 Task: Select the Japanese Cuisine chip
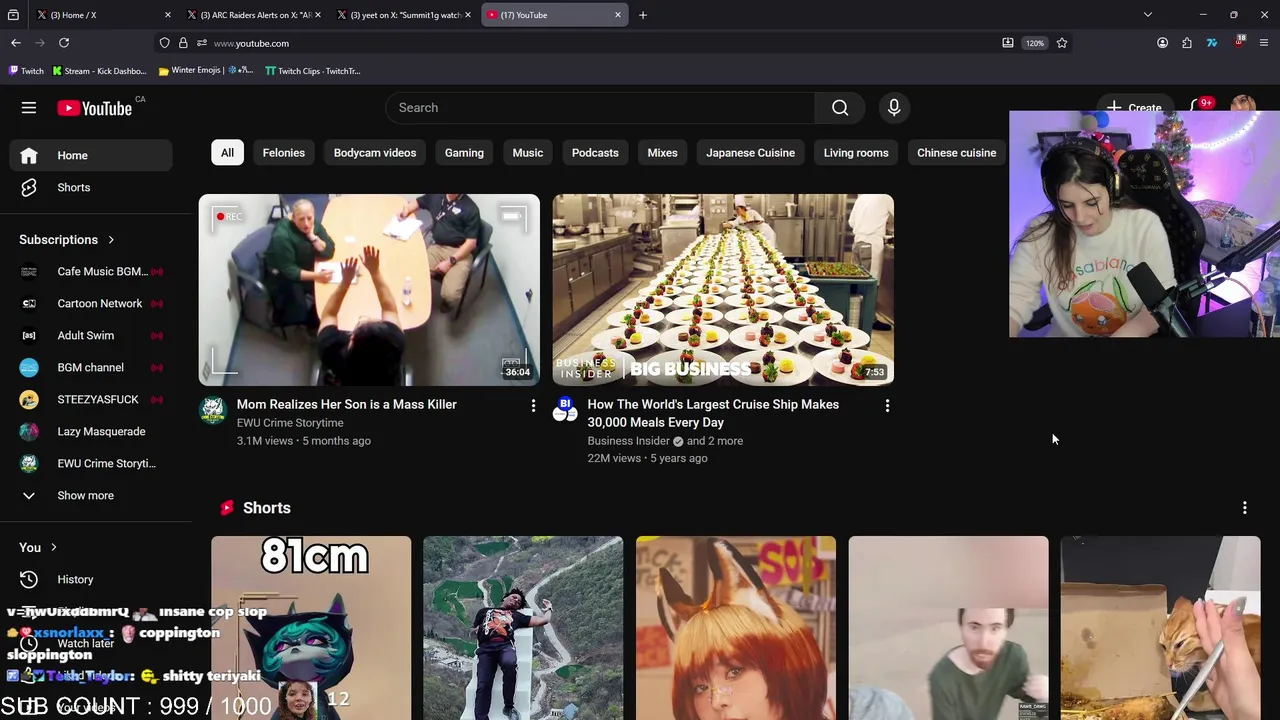[750, 153]
